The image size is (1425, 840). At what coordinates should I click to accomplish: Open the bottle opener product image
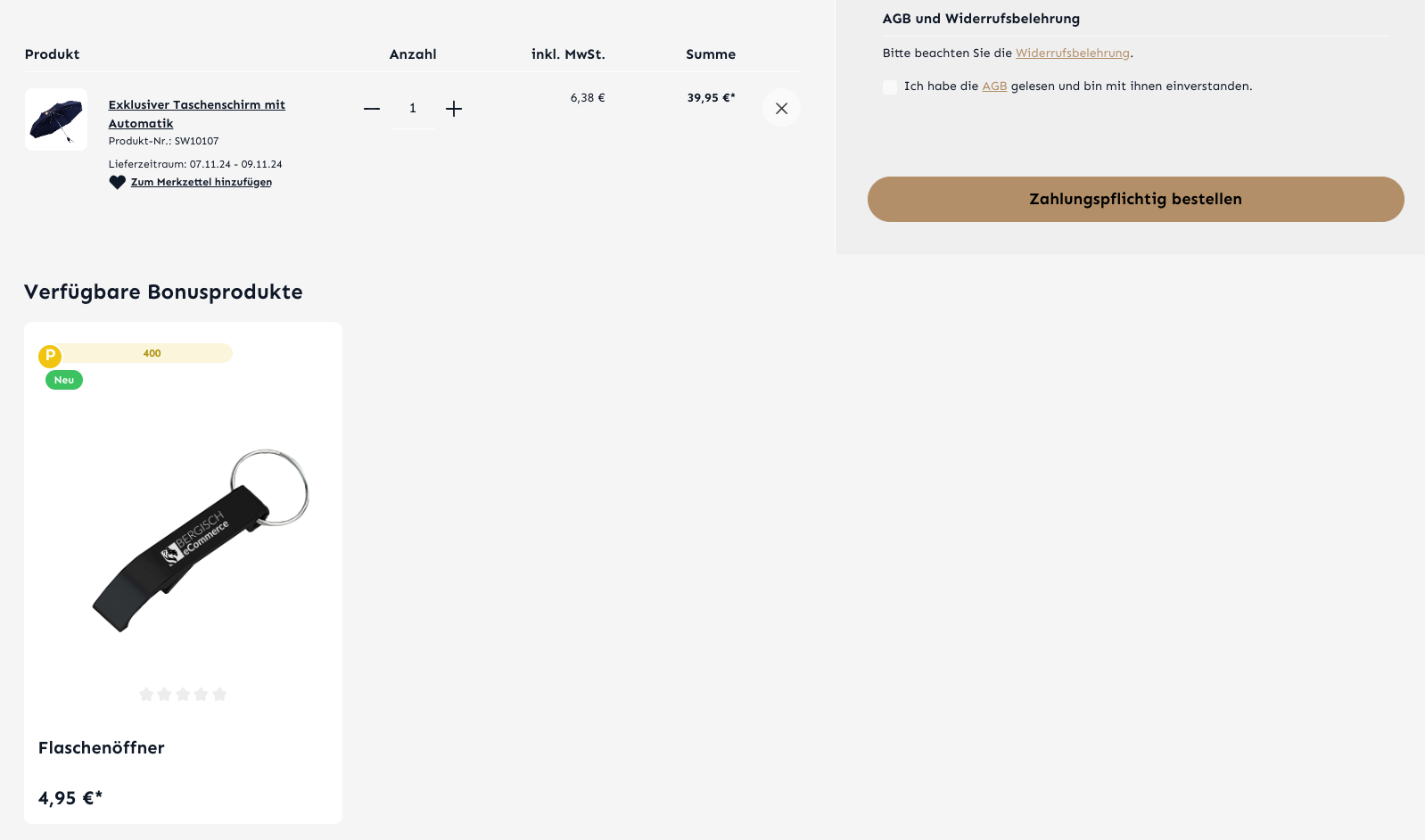pyautogui.click(x=201, y=539)
